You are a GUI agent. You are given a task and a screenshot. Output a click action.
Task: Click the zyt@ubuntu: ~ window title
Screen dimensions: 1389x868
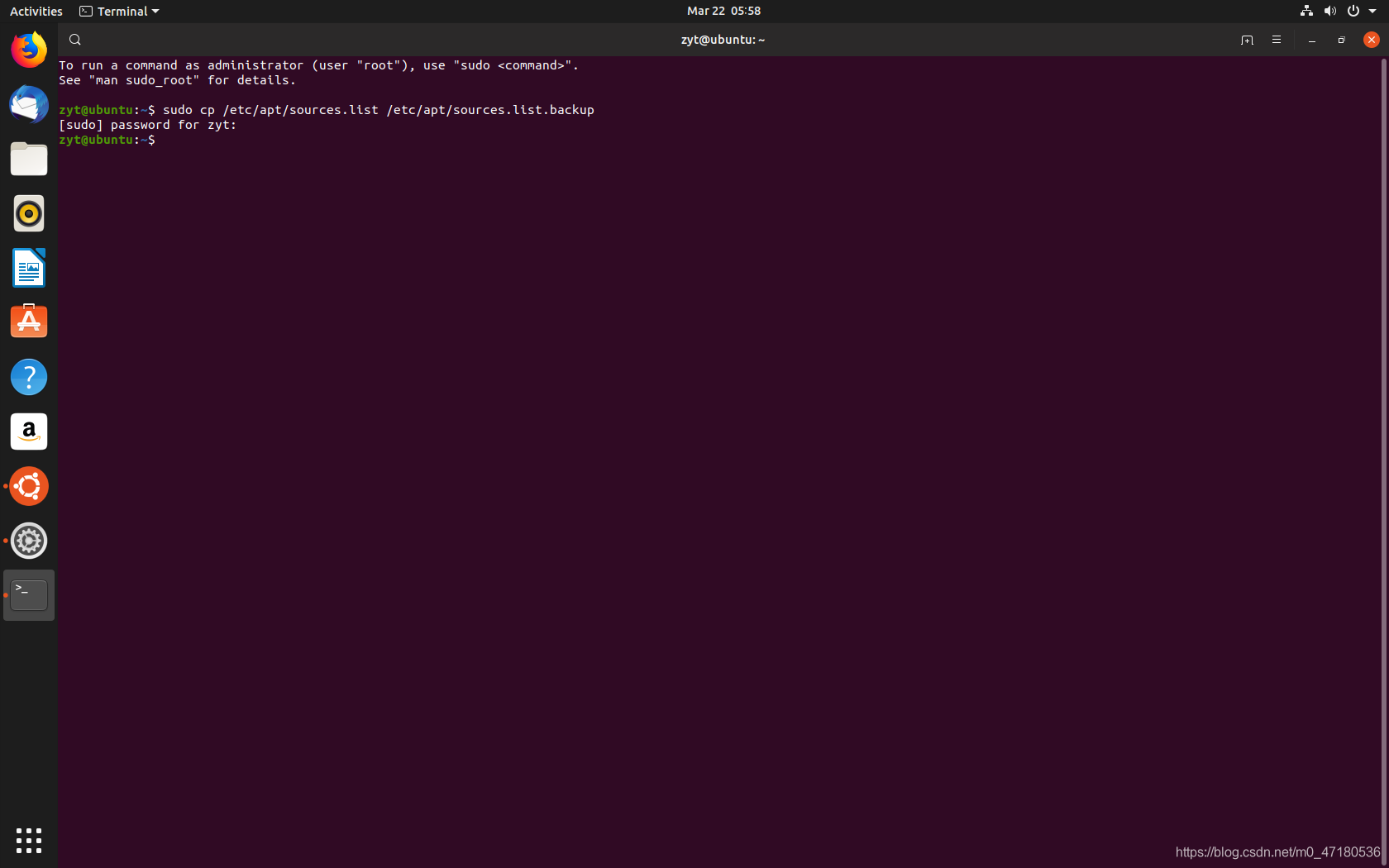(x=723, y=40)
